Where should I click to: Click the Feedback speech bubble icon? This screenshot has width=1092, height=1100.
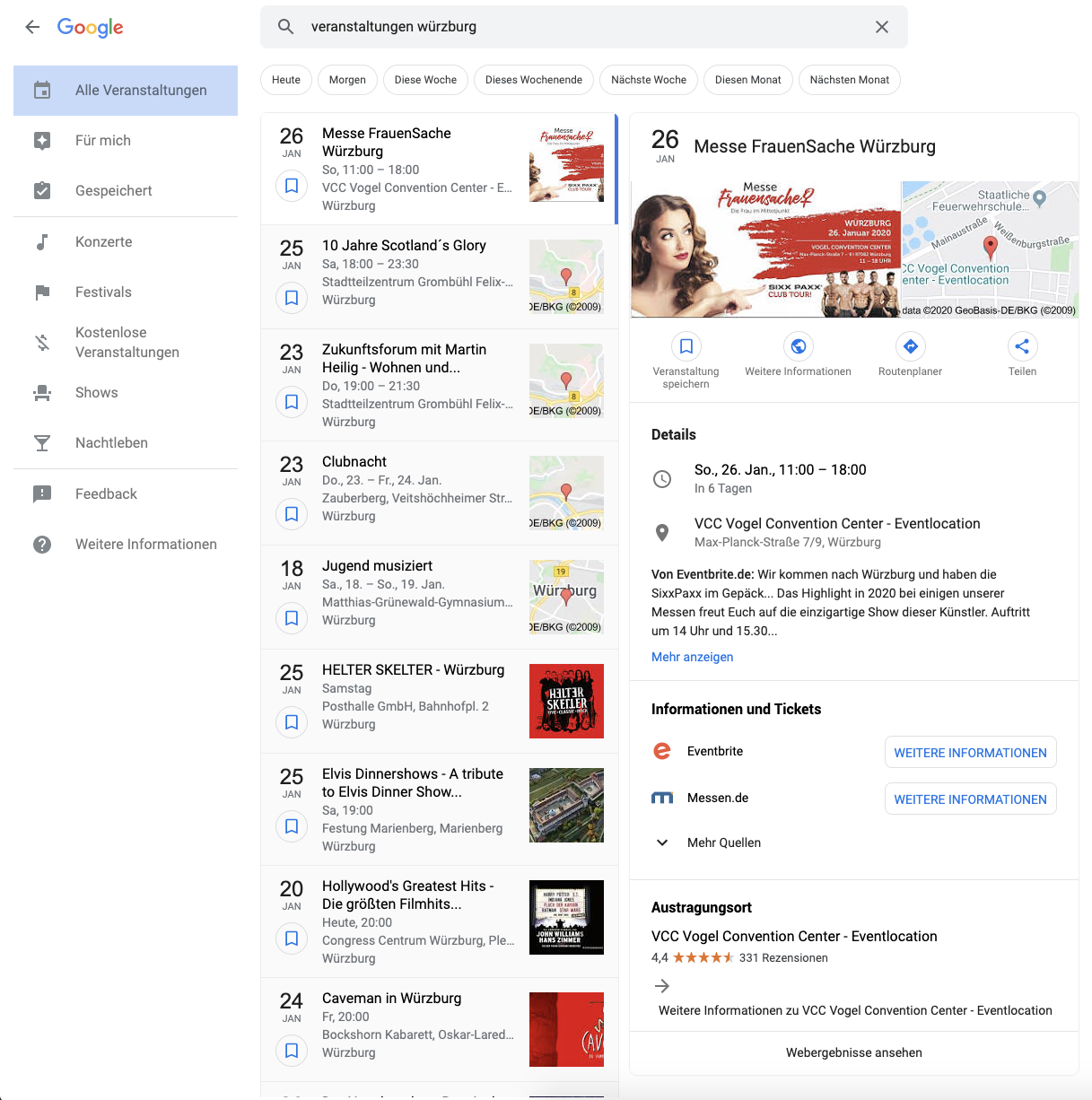pos(42,494)
